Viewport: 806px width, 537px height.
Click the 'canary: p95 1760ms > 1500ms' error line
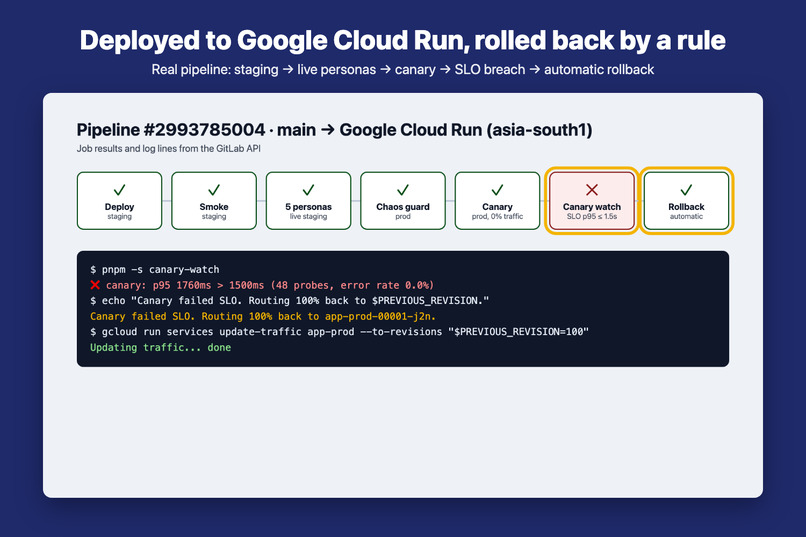(x=262, y=285)
